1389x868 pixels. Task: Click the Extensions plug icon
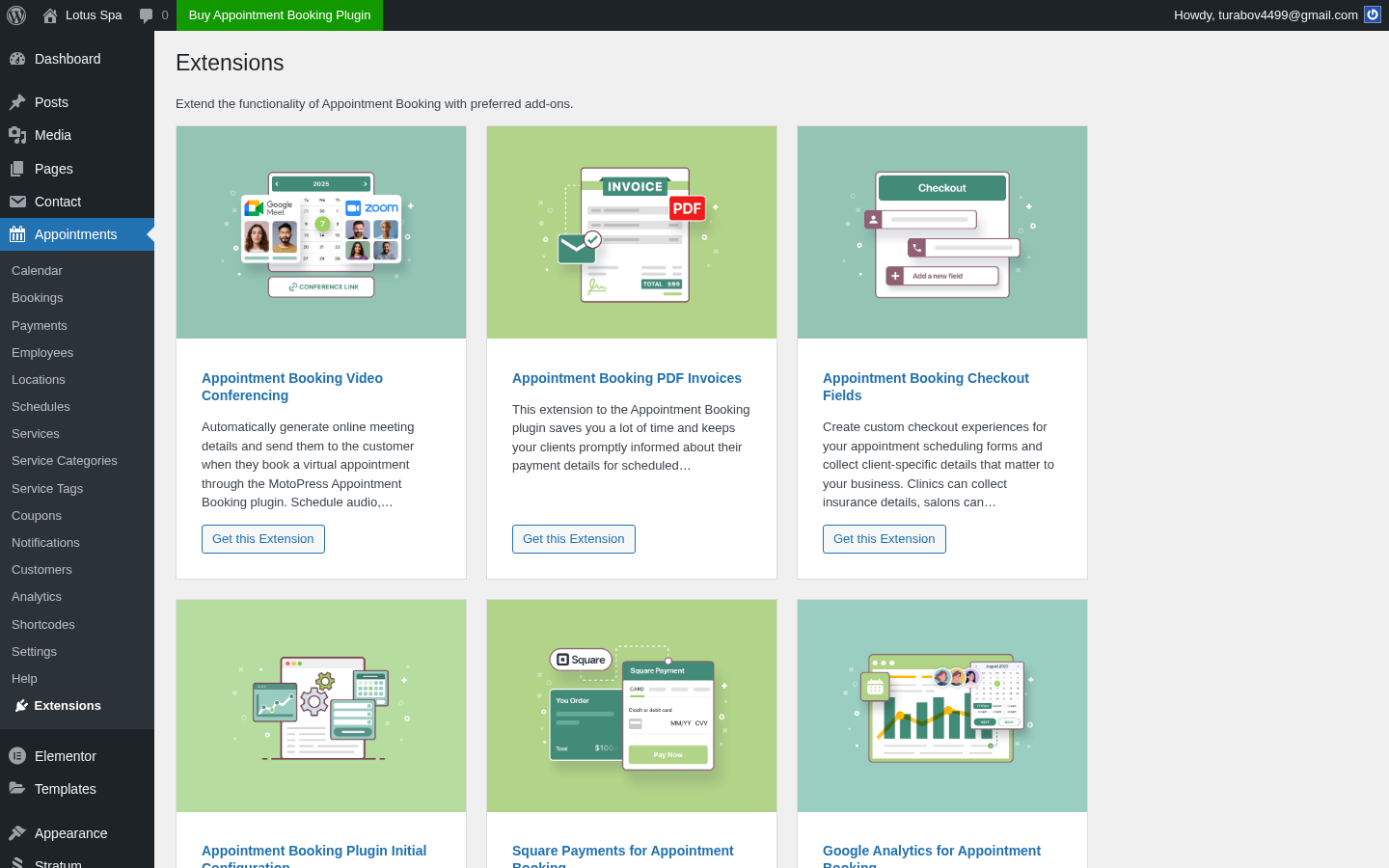[x=21, y=706]
